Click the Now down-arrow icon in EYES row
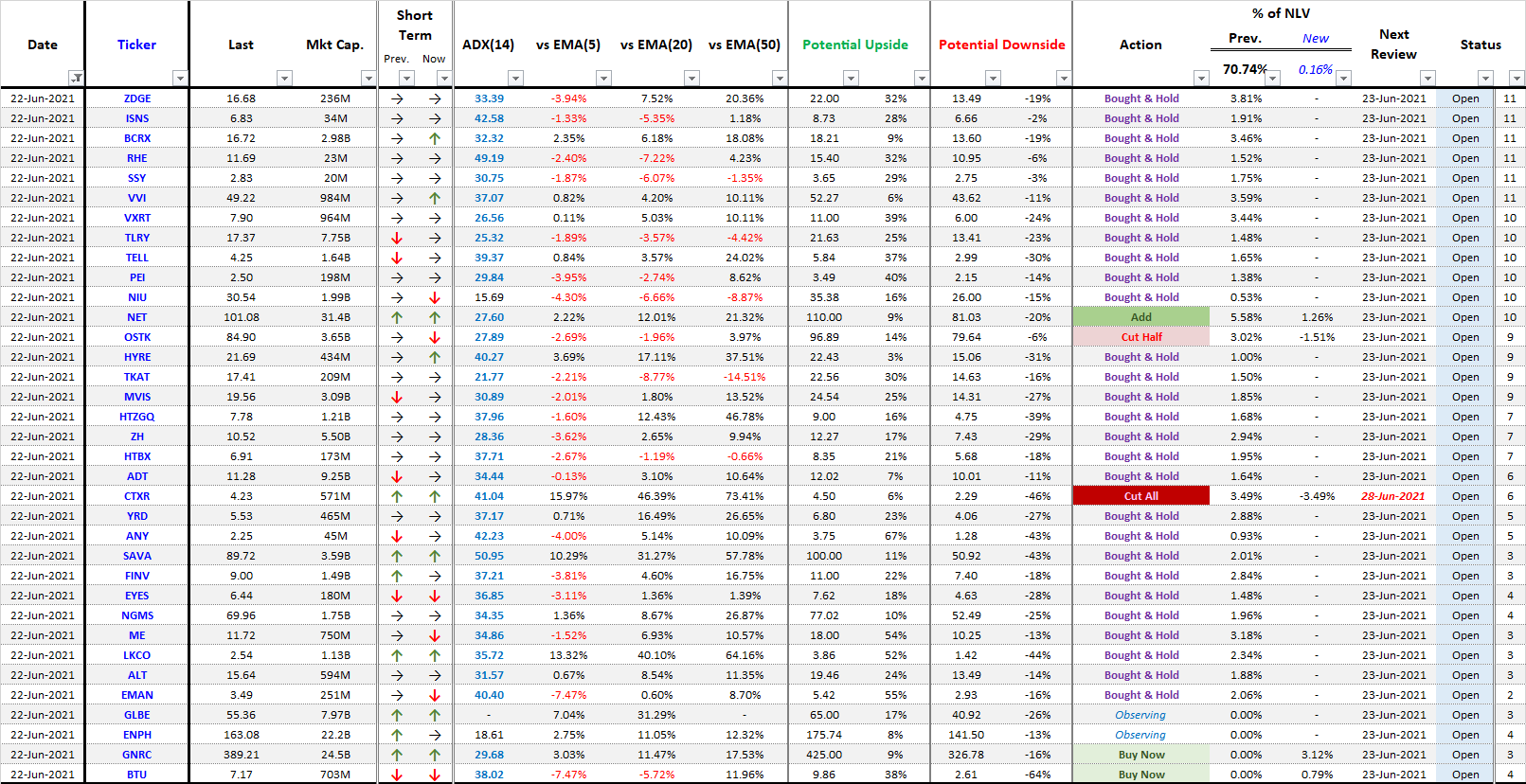This screenshot has height=784, width=1526. pyautogui.click(x=435, y=596)
